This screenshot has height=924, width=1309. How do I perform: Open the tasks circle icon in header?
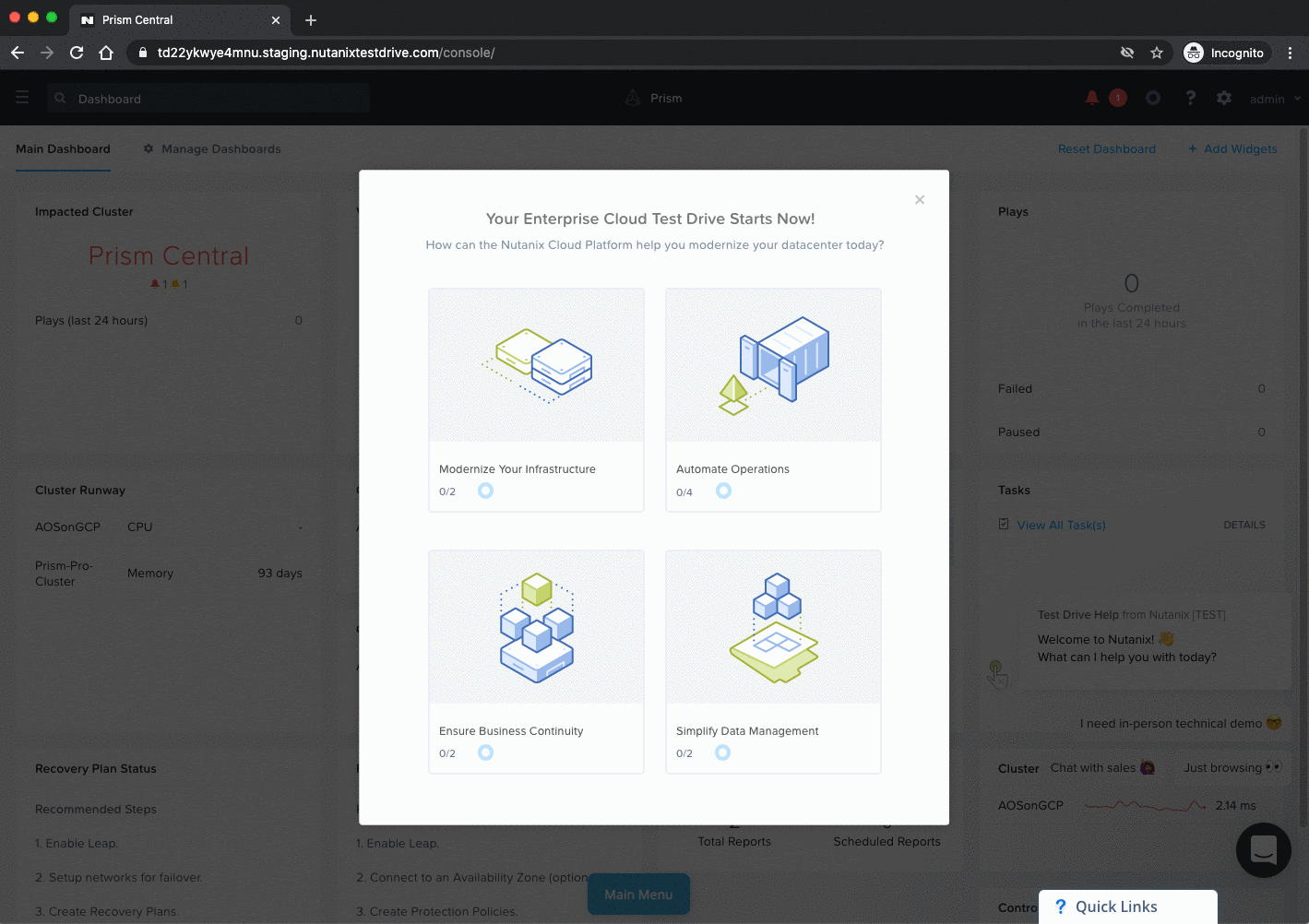pyautogui.click(x=1153, y=98)
